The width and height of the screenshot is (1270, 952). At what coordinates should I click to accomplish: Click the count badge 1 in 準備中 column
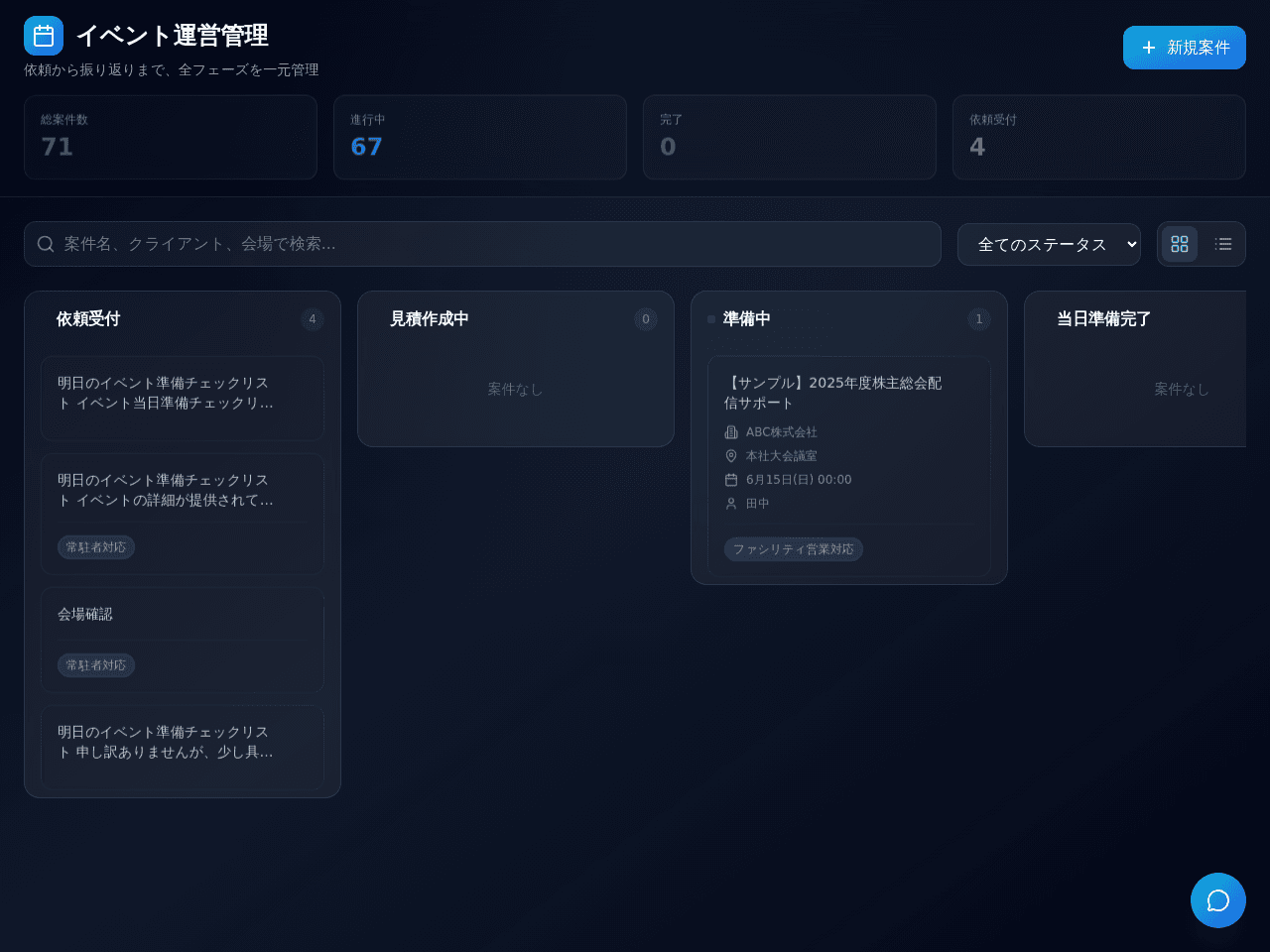pyautogui.click(x=979, y=319)
